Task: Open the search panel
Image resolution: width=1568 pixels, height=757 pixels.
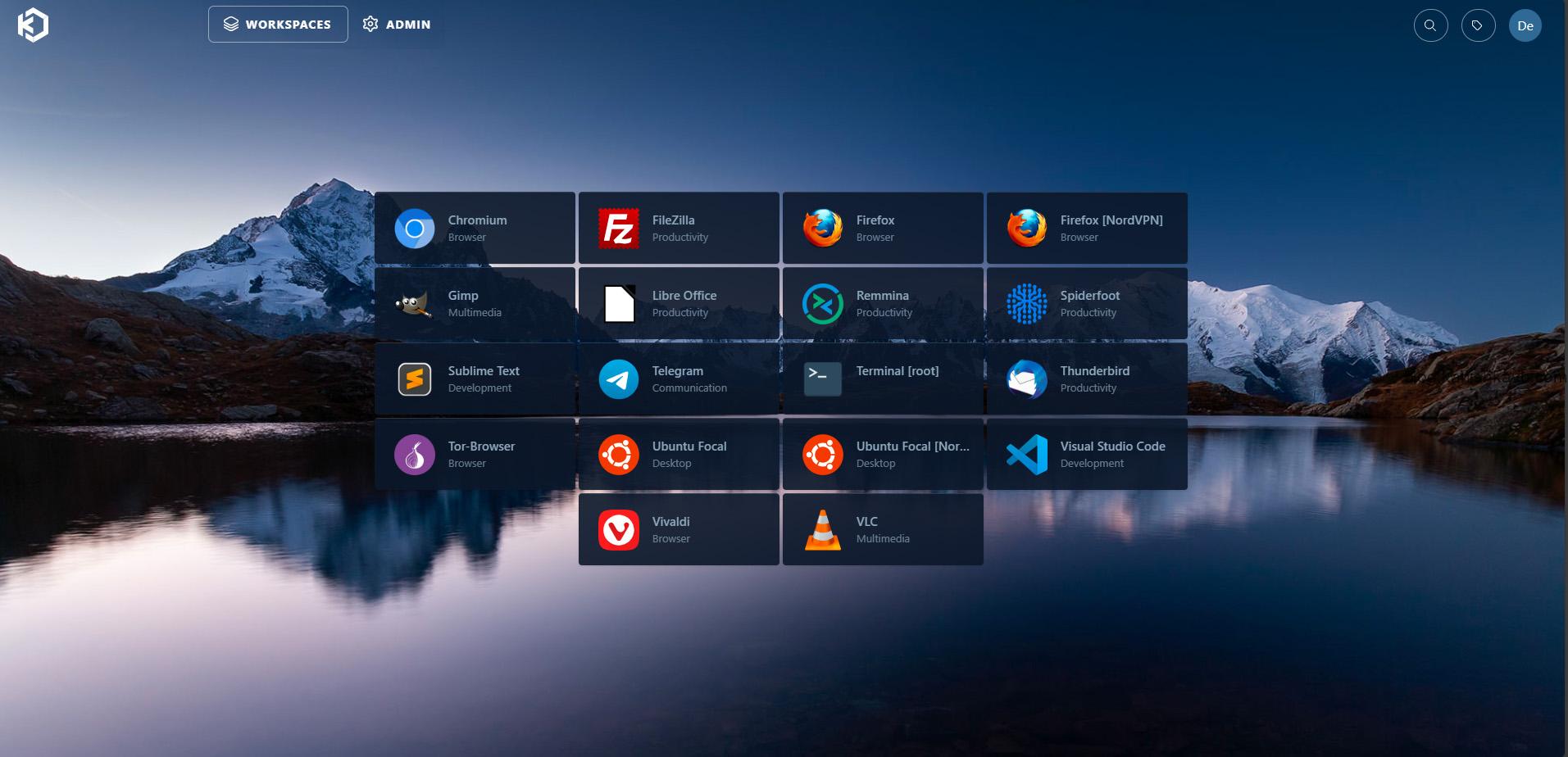Action: (x=1430, y=25)
